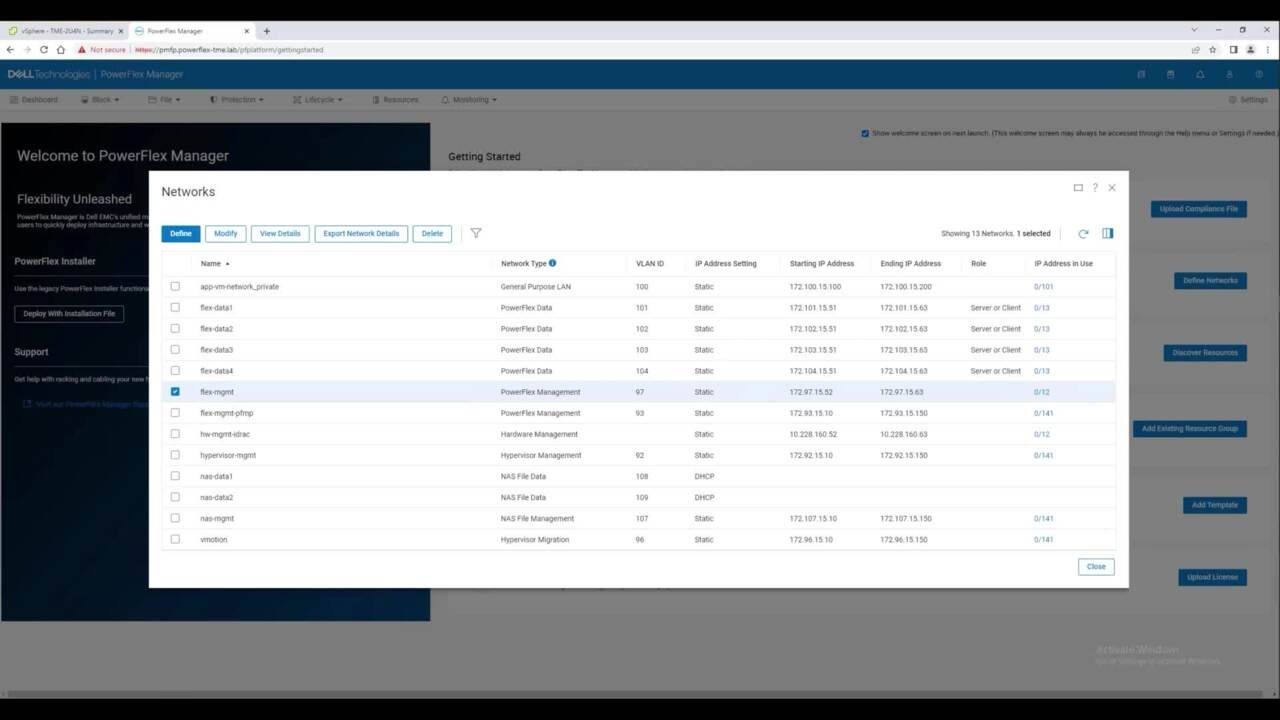Expand the Protection menu

237,100
